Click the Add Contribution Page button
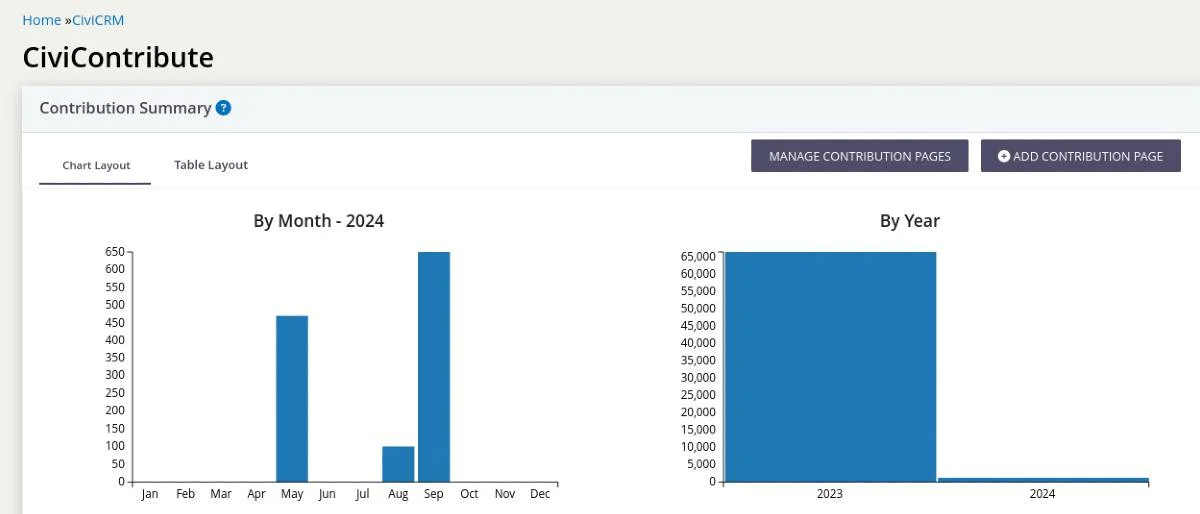 pos(1081,156)
